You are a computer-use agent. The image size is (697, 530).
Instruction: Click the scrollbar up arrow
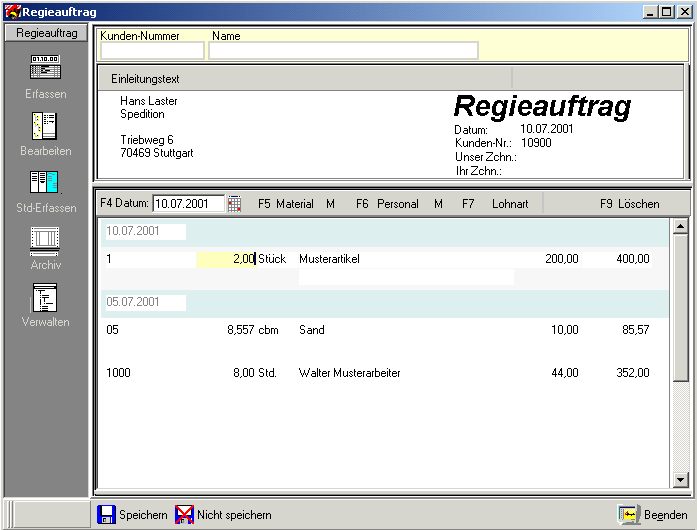click(x=681, y=226)
